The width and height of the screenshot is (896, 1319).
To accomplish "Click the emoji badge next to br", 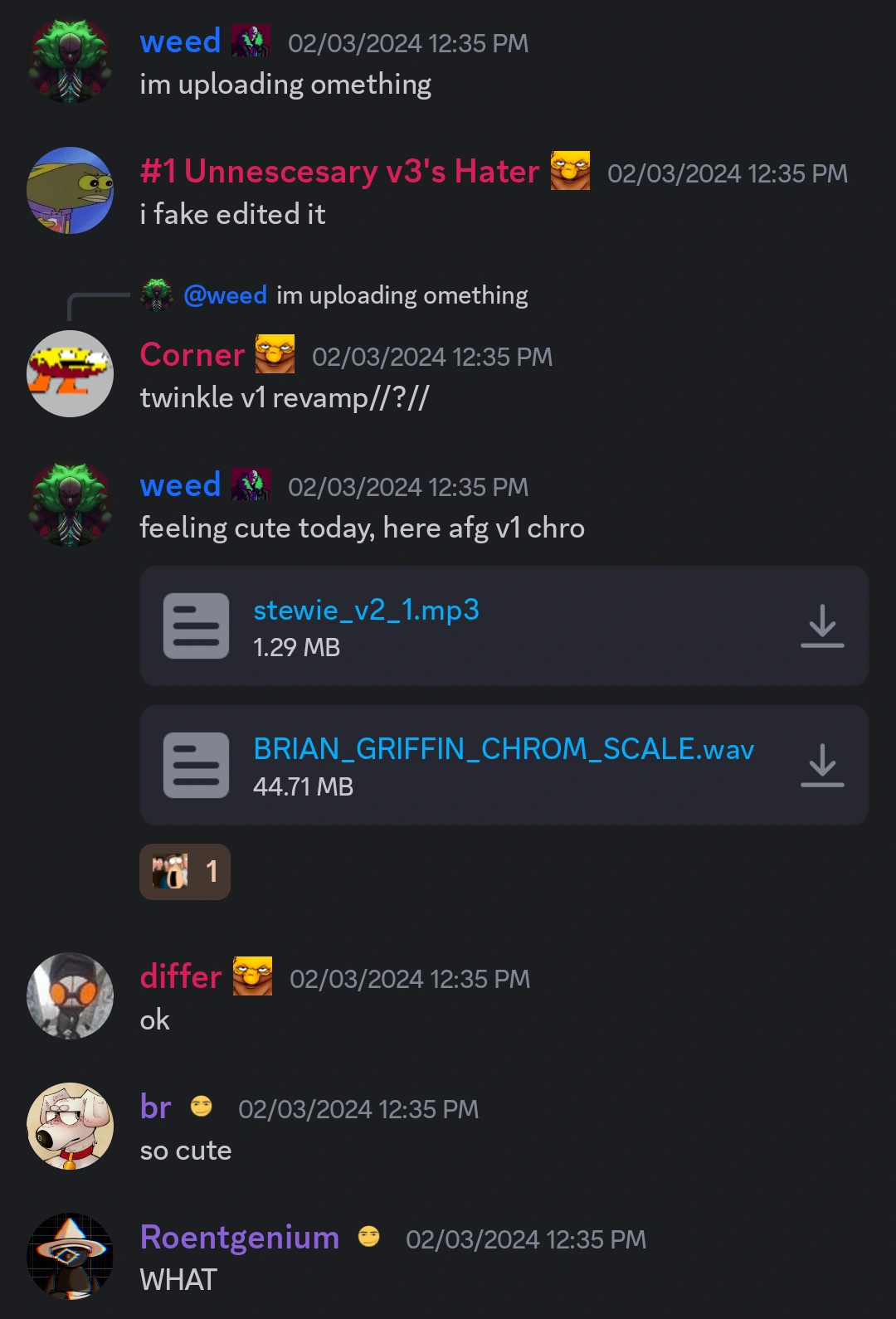I will (201, 1106).
